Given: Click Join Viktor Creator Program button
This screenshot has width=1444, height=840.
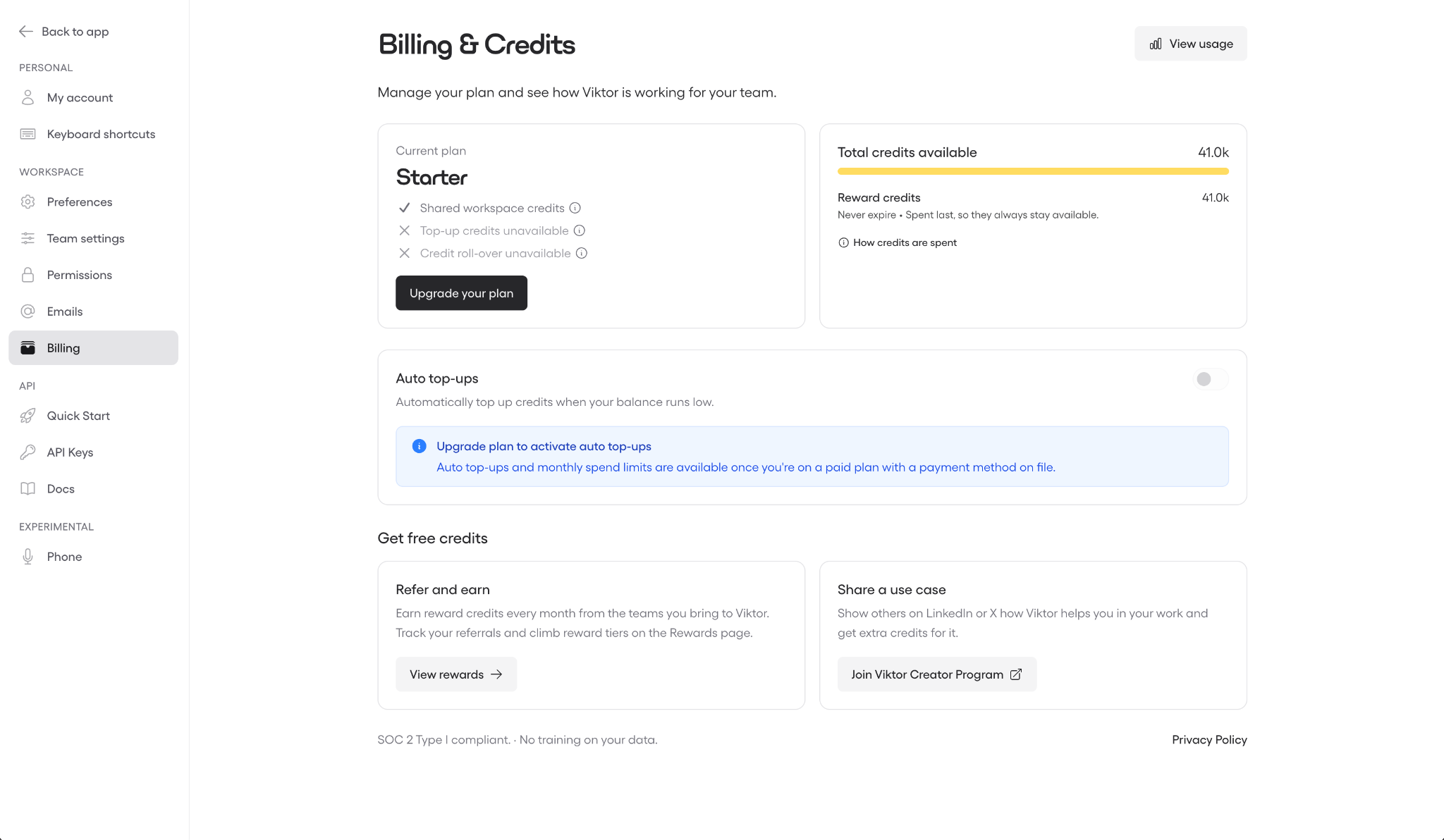Looking at the screenshot, I should pos(937,674).
